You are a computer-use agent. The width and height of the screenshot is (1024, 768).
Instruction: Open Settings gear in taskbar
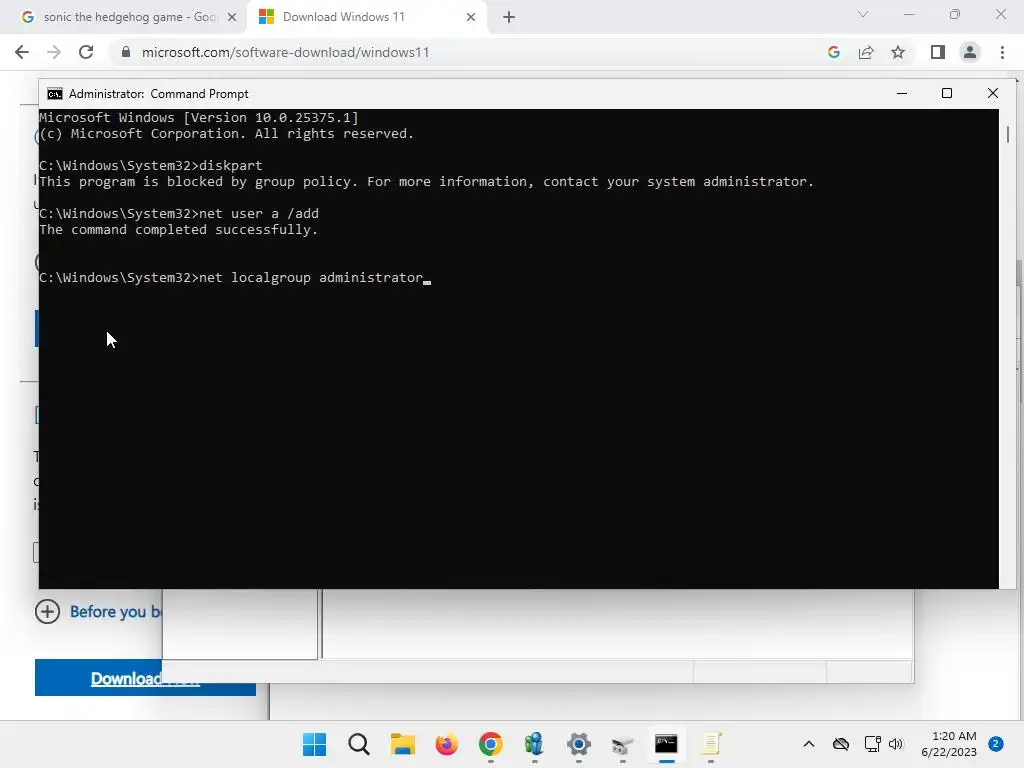pos(579,744)
